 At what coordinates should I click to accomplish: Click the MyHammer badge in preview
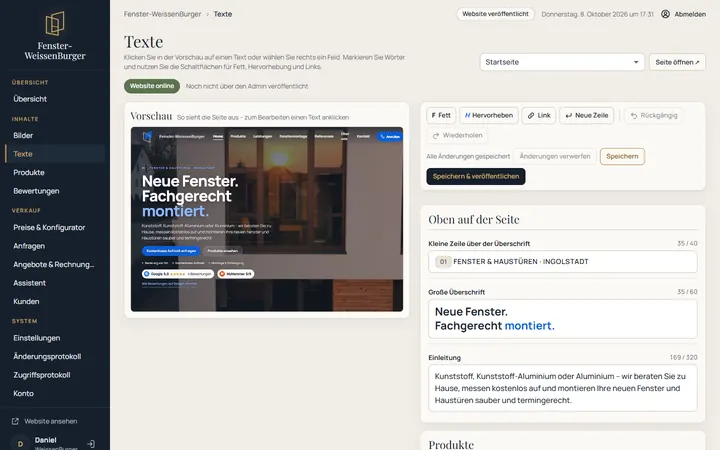click(236, 274)
